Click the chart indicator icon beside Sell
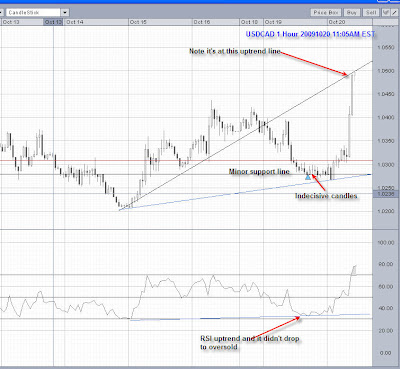This screenshot has height=369, width=400. [386, 13]
